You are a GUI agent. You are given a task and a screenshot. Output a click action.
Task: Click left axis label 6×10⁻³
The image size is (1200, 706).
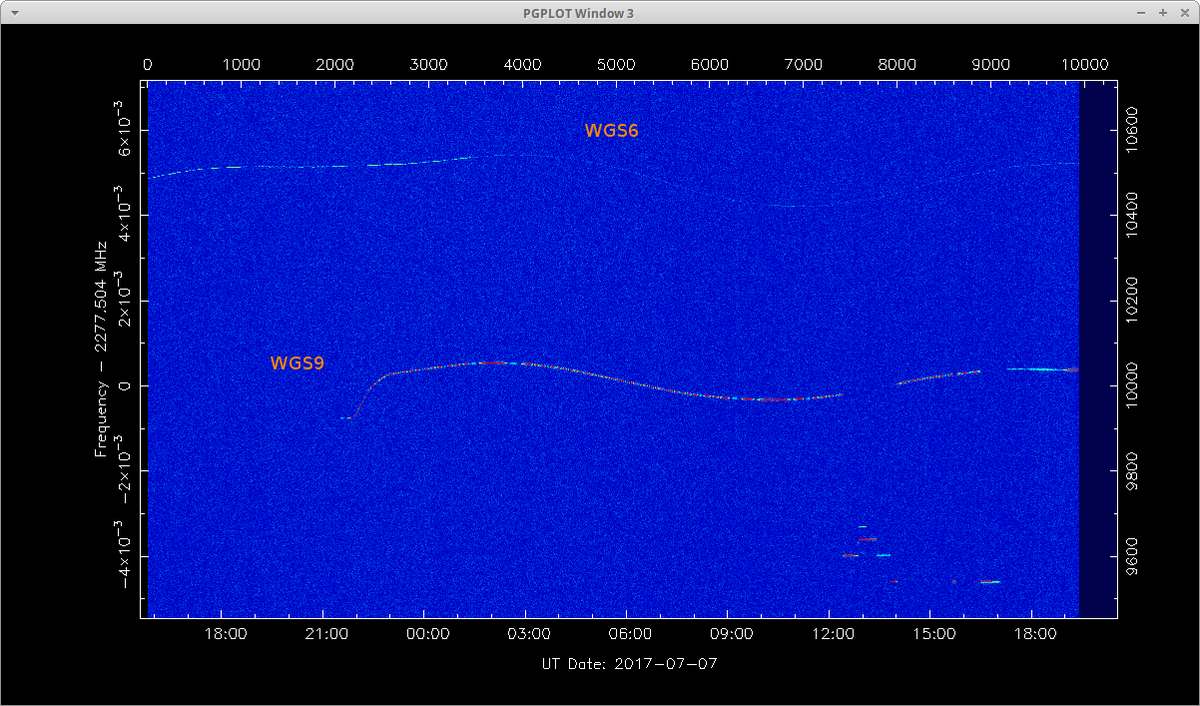pyautogui.click(x=121, y=127)
